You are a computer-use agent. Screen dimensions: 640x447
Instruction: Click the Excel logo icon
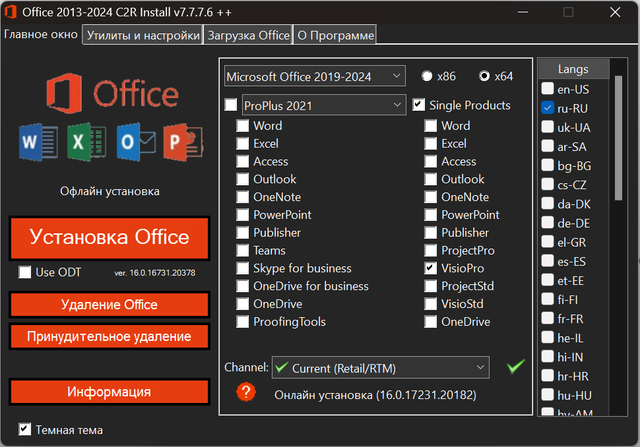[x=87, y=142]
